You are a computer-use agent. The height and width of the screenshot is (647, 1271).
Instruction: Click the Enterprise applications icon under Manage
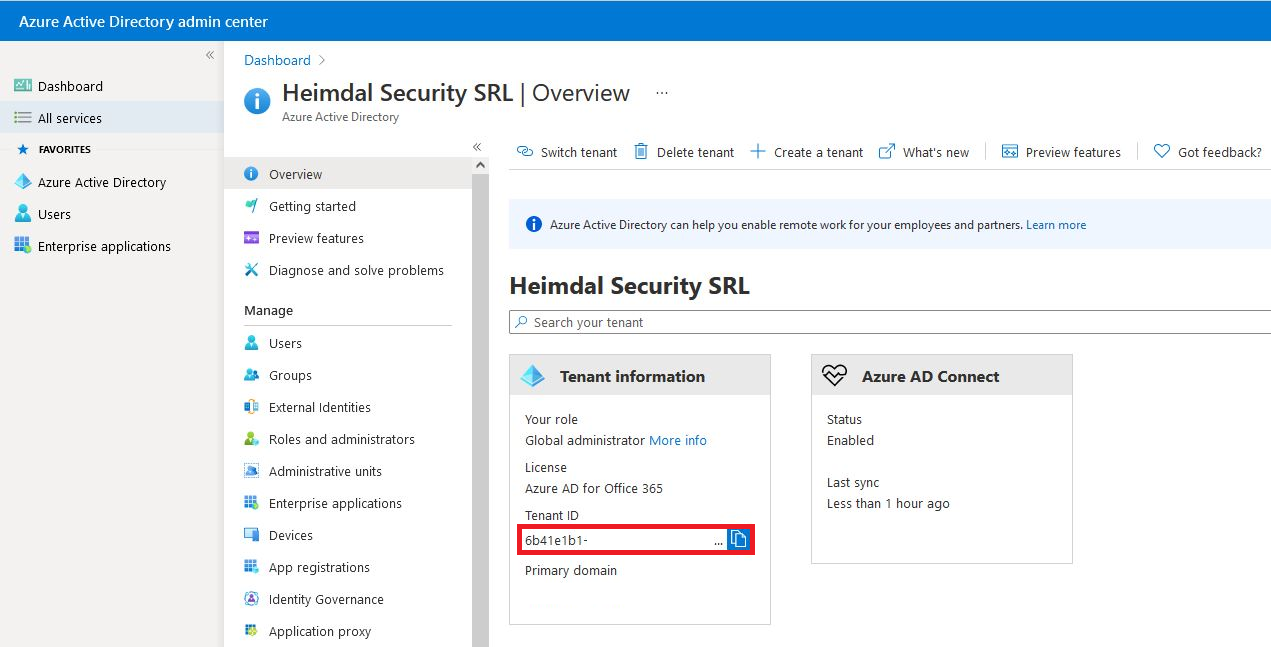251,503
